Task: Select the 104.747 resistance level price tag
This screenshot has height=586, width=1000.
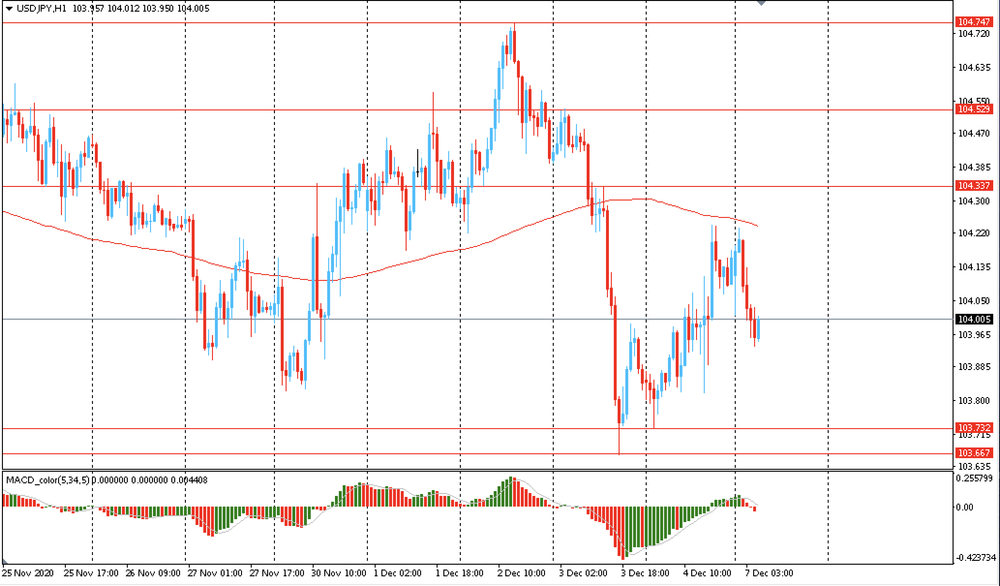Action: pos(974,22)
